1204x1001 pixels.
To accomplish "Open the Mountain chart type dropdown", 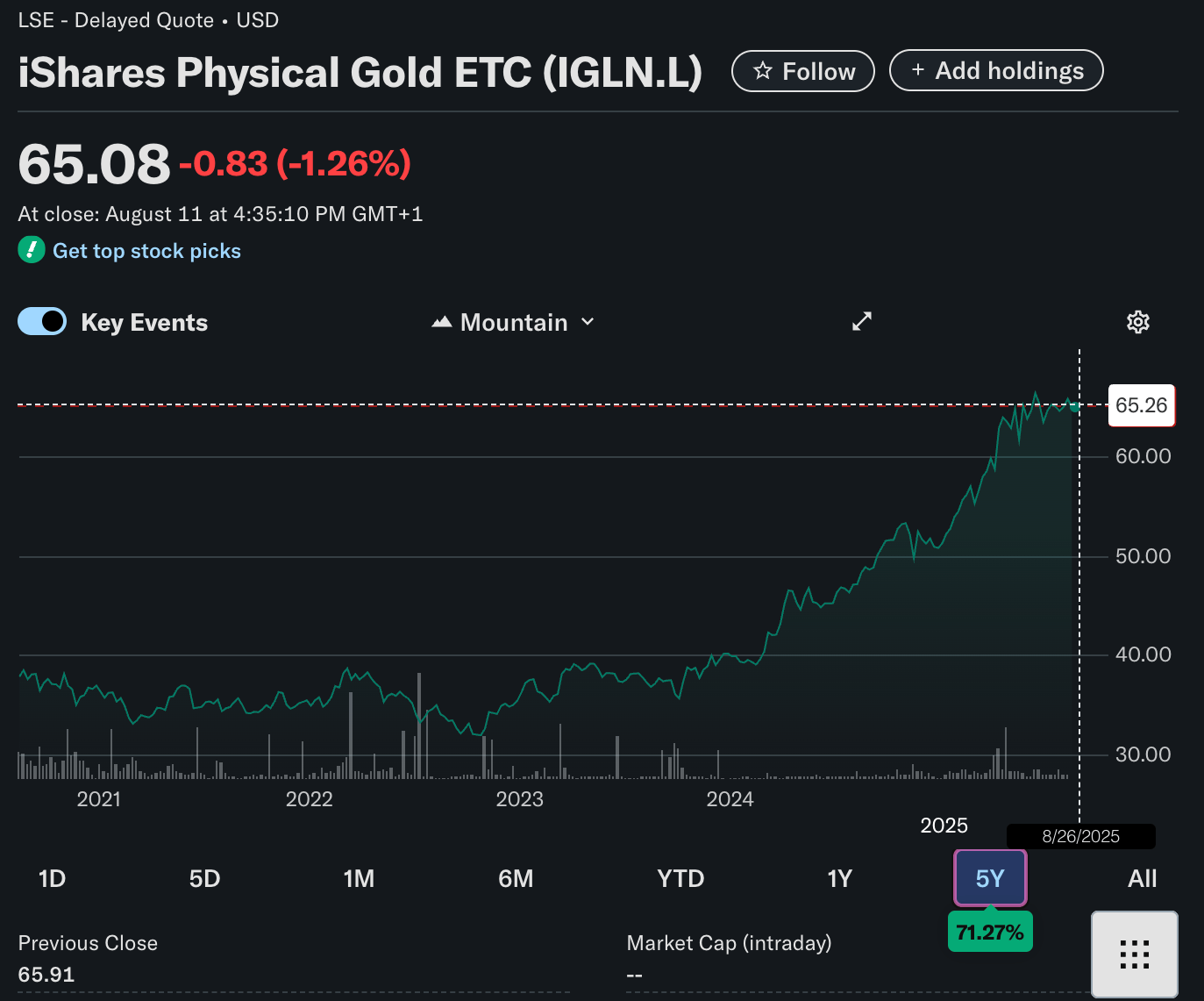I will [x=514, y=323].
